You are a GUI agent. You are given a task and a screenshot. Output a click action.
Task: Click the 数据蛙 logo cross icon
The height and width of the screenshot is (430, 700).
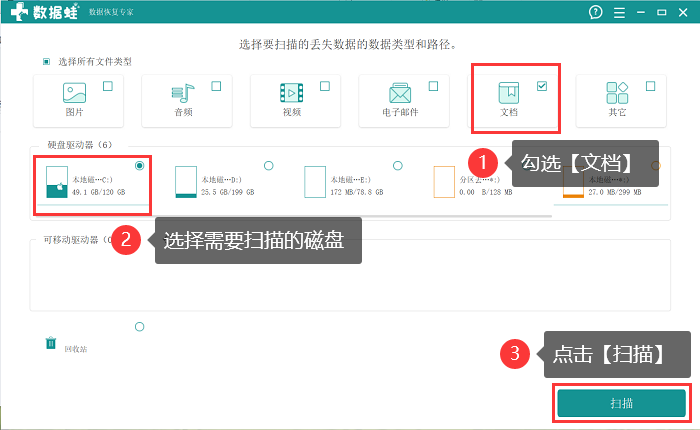click(19, 12)
